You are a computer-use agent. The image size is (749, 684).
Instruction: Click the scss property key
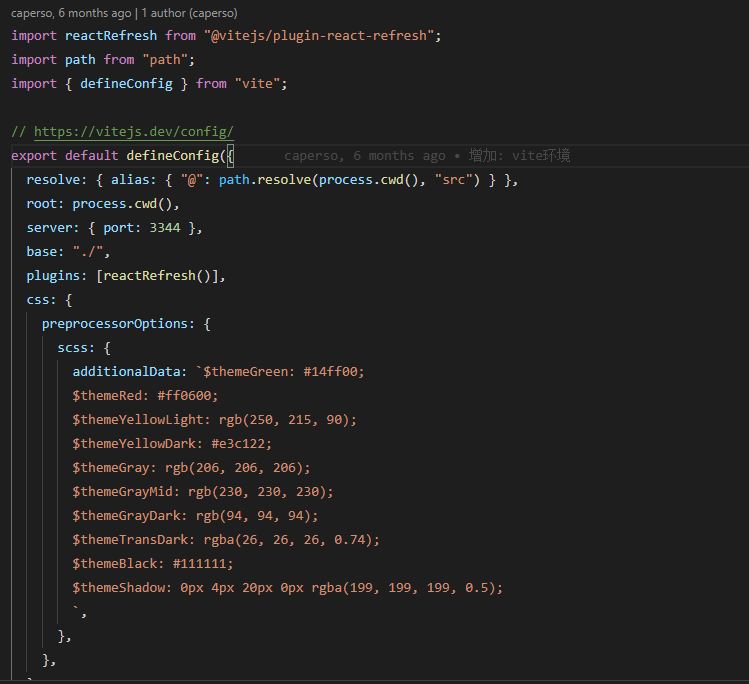(73, 347)
